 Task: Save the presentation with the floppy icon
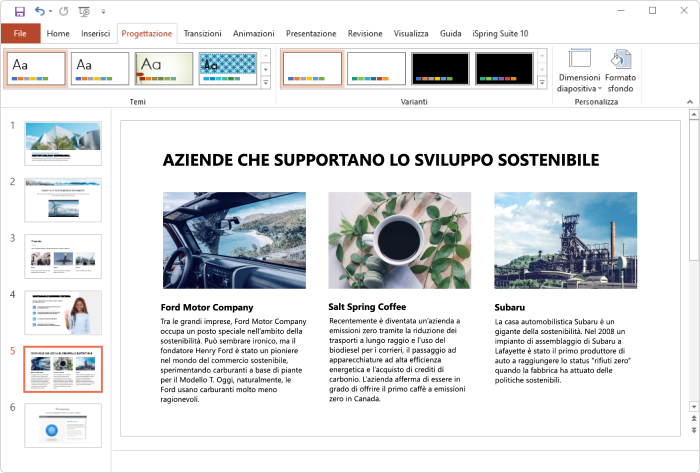[x=20, y=11]
